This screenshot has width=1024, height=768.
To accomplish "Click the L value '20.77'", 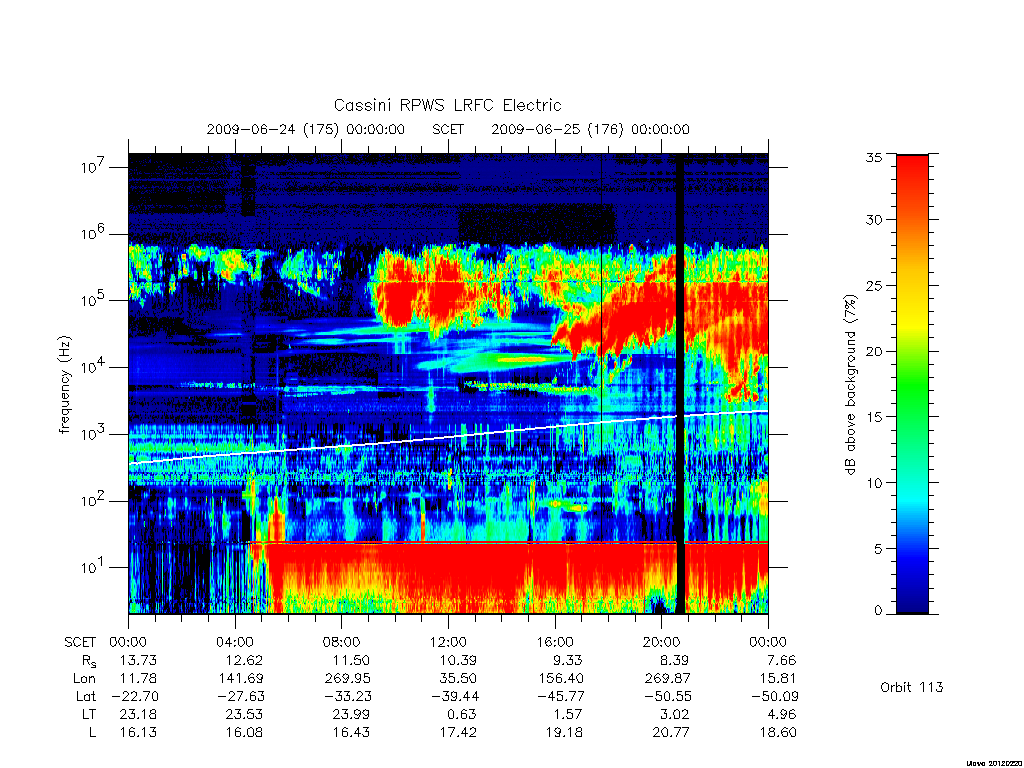I will coord(671,733).
